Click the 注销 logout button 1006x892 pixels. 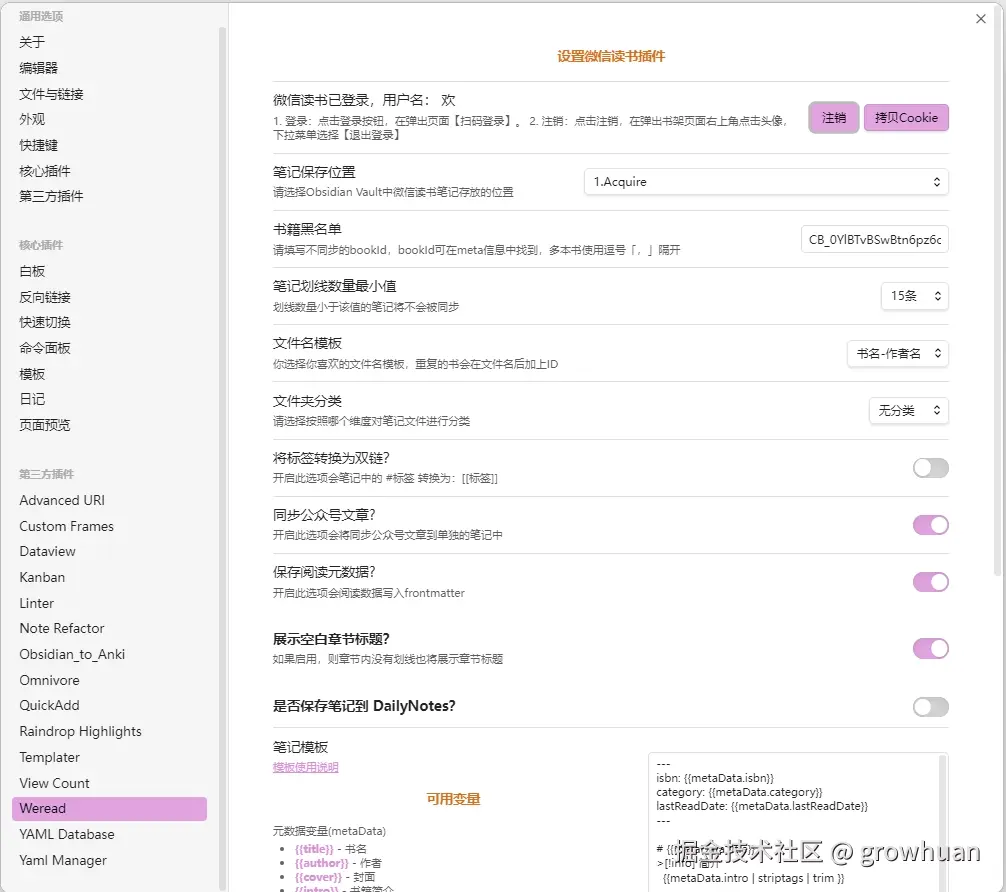(x=833, y=118)
